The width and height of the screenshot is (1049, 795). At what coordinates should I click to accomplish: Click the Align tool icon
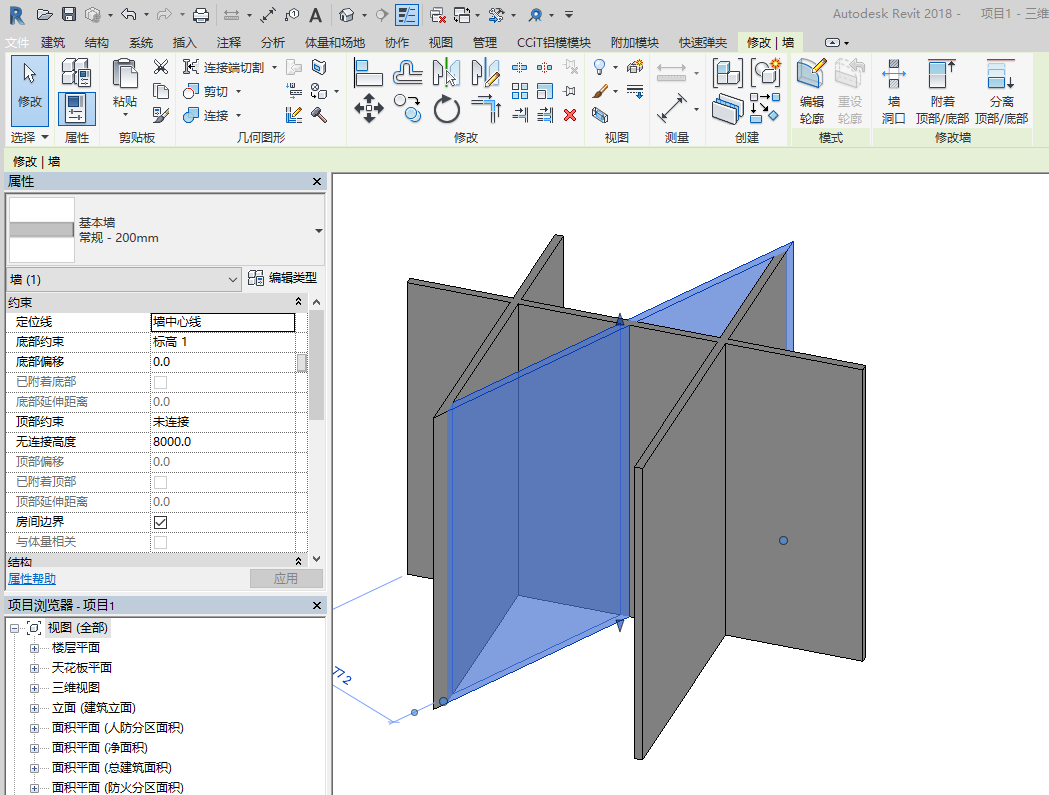[x=368, y=72]
